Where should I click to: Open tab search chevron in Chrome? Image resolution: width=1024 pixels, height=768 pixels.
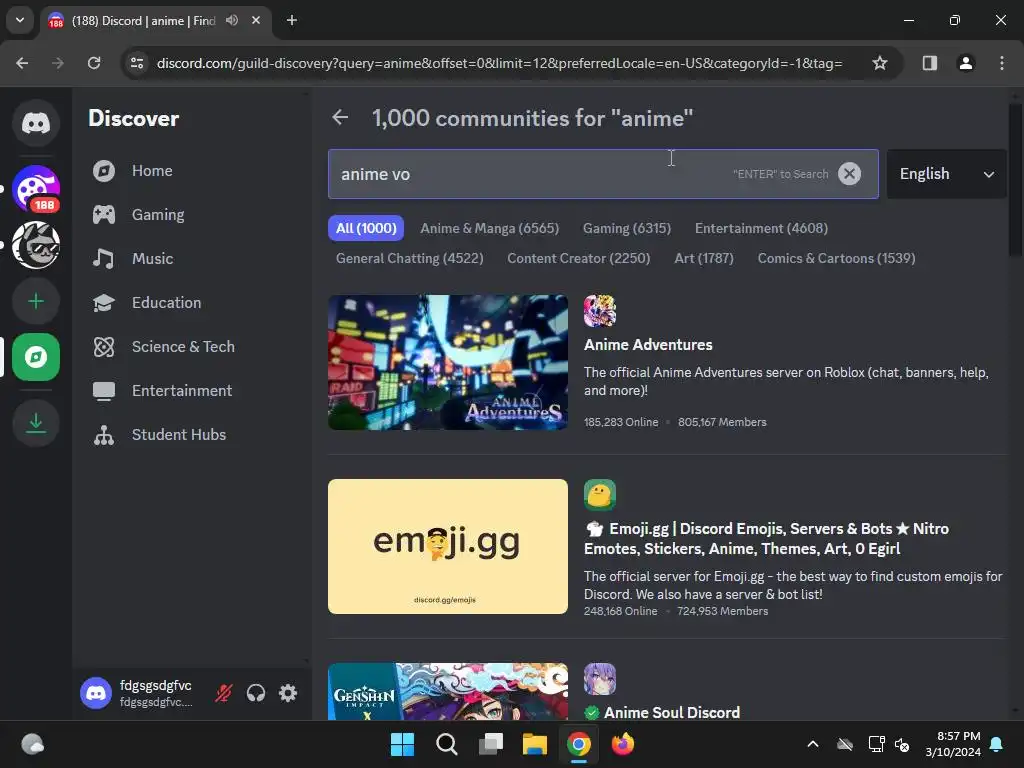[x=20, y=20]
